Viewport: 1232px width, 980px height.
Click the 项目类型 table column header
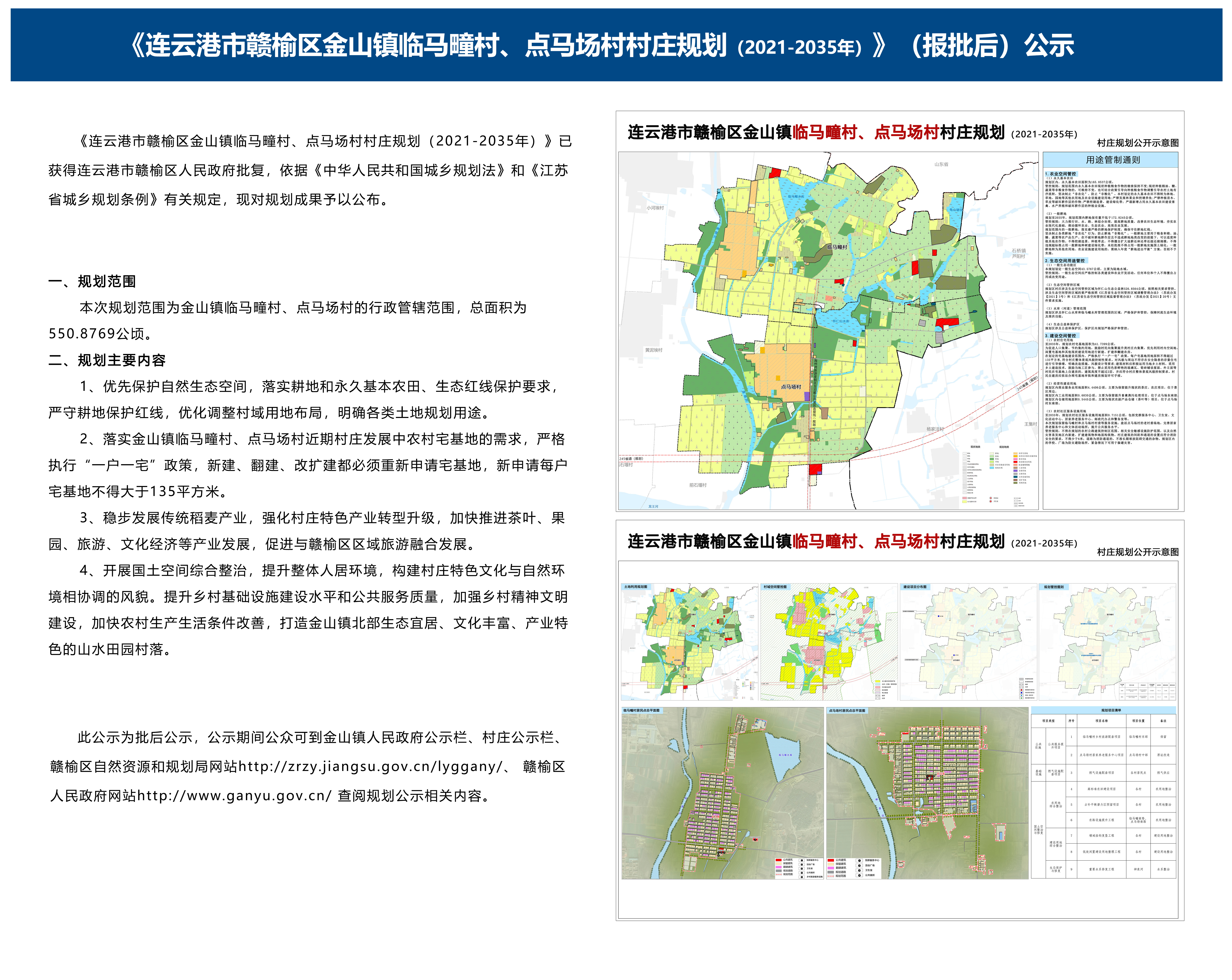coord(1048,721)
